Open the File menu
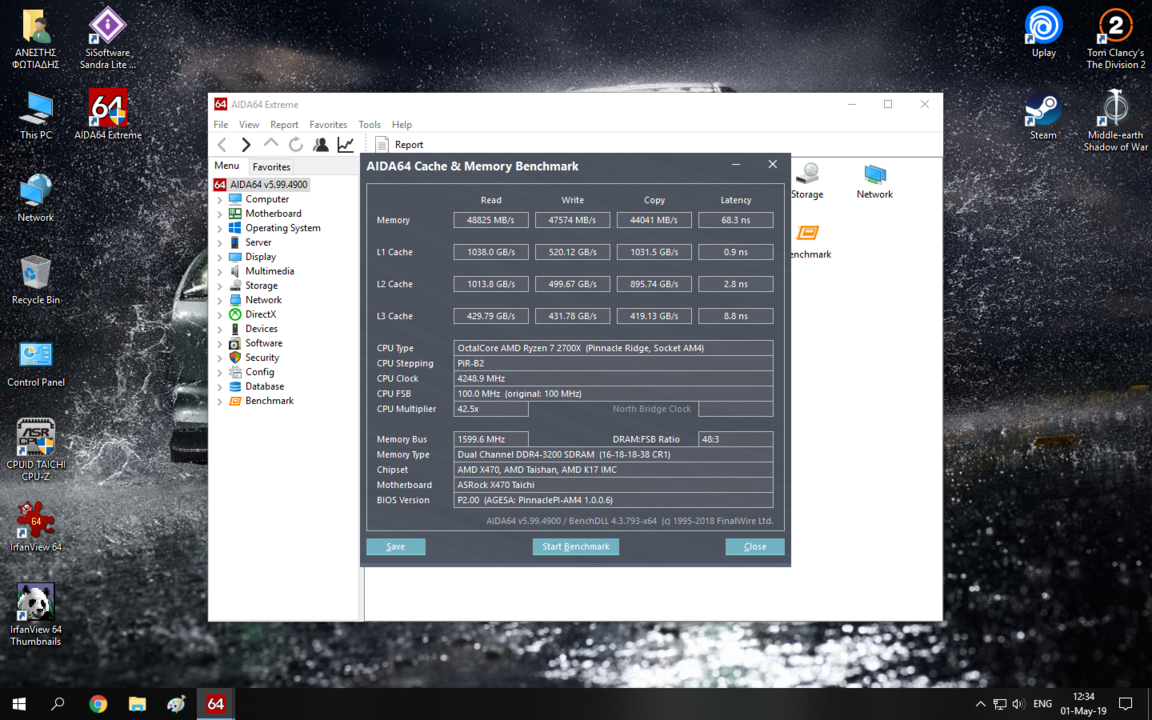 (220, 125)
